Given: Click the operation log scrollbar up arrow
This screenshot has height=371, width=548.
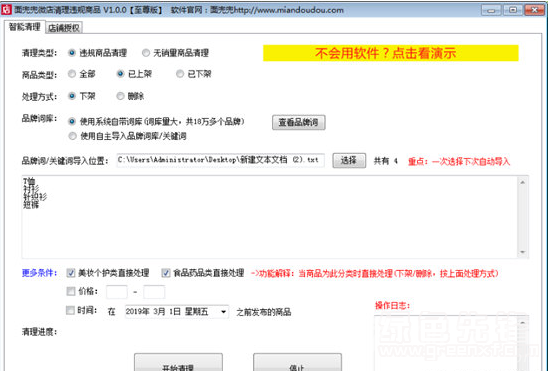Looking at the screenshot, I should point(523,323).
